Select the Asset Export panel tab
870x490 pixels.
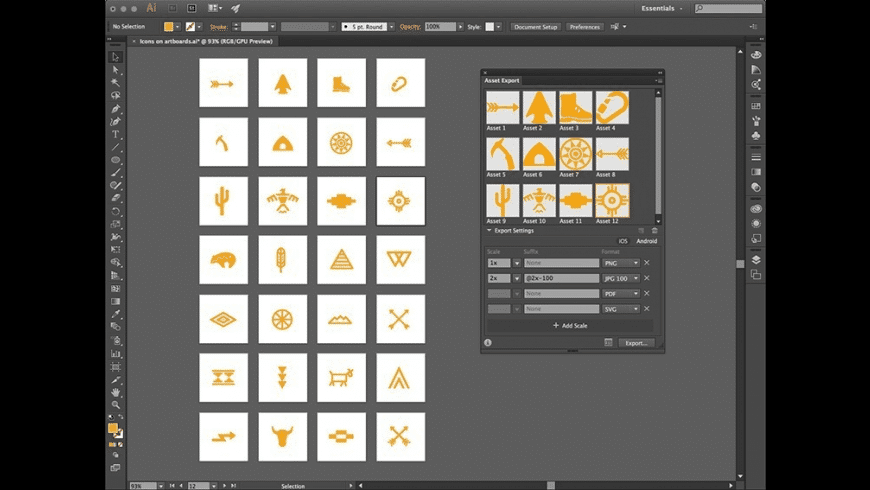pos(502,80)
